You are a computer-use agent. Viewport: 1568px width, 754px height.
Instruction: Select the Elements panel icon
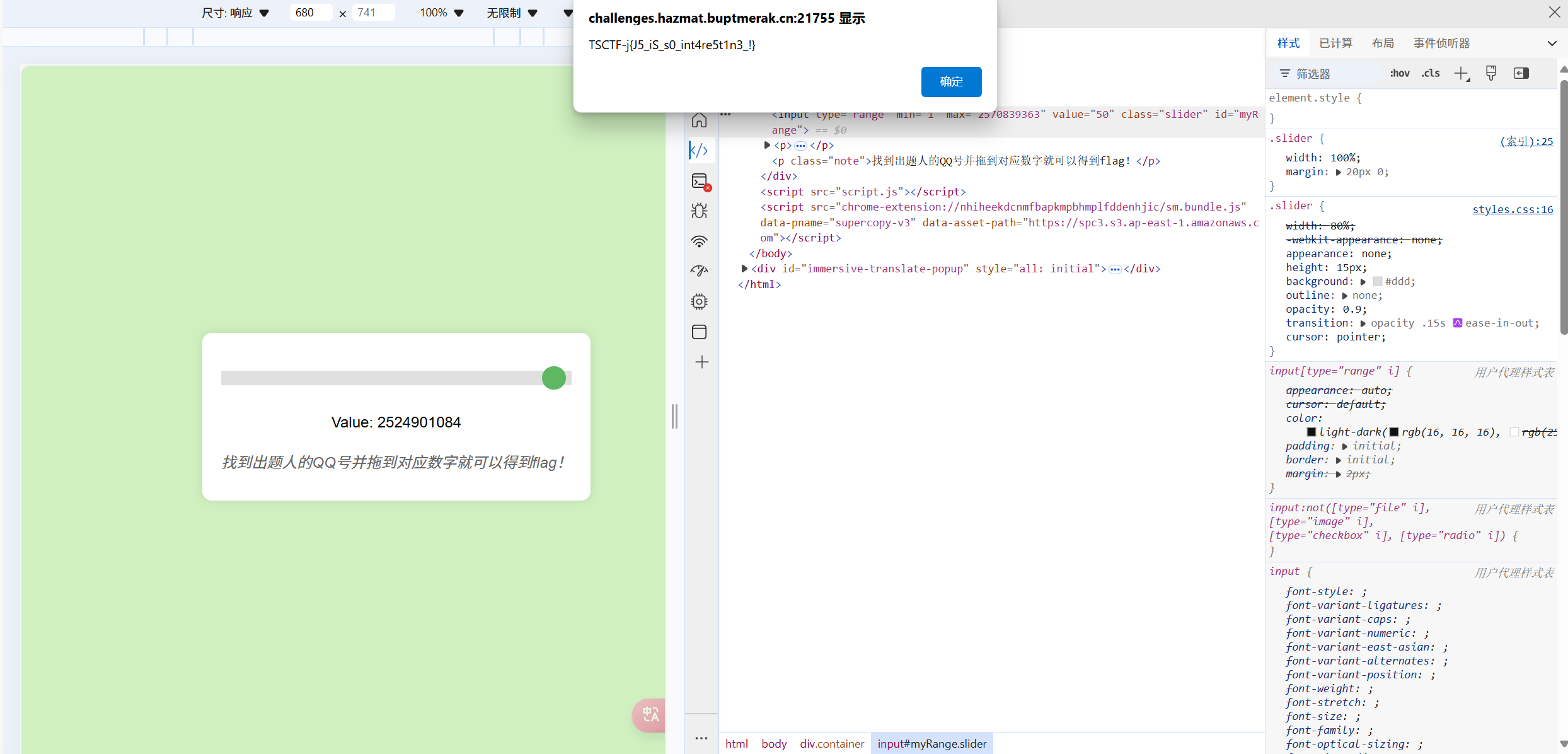pos(700,151)
